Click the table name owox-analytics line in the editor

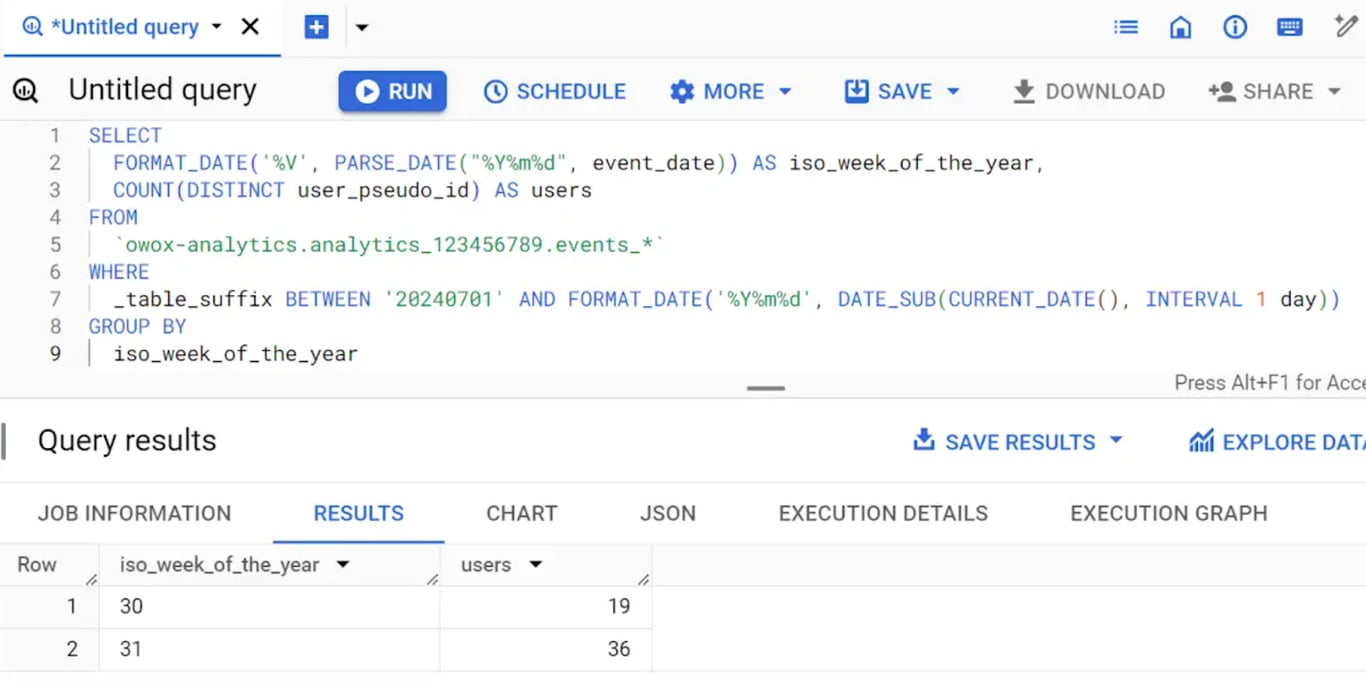[x=389, y=244]
